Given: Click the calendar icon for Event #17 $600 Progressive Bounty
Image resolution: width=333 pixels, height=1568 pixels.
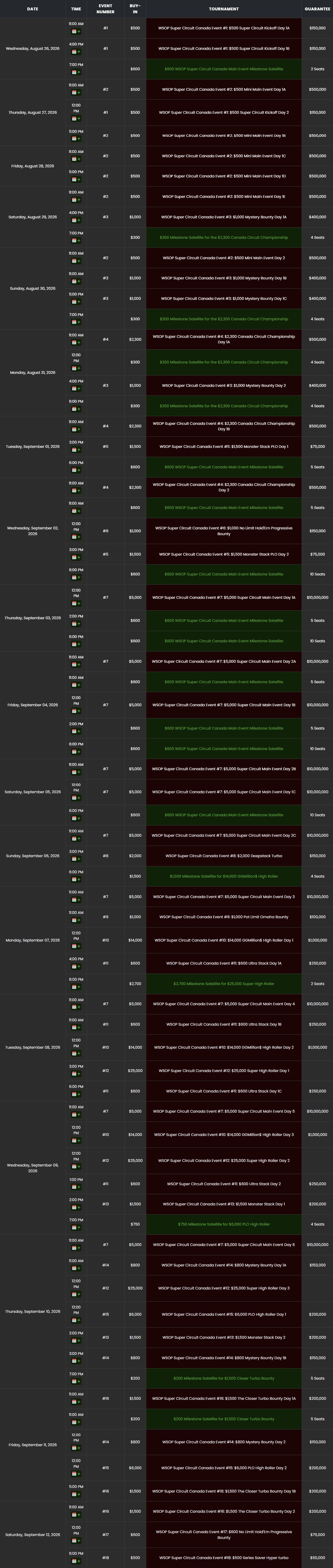Looking at the screenshot, I should [x=74, y=1541].
